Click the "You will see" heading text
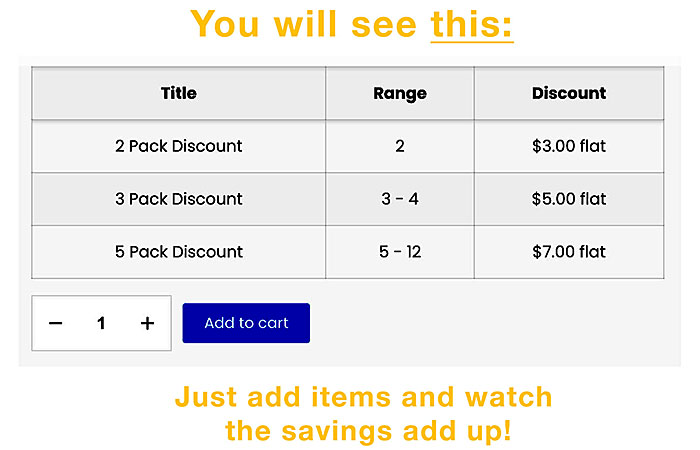700x450 pixels. tap(305, 24)
